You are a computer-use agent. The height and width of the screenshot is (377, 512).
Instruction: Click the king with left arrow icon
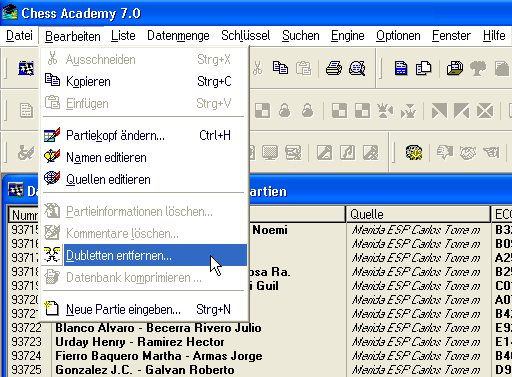(385, 111)
